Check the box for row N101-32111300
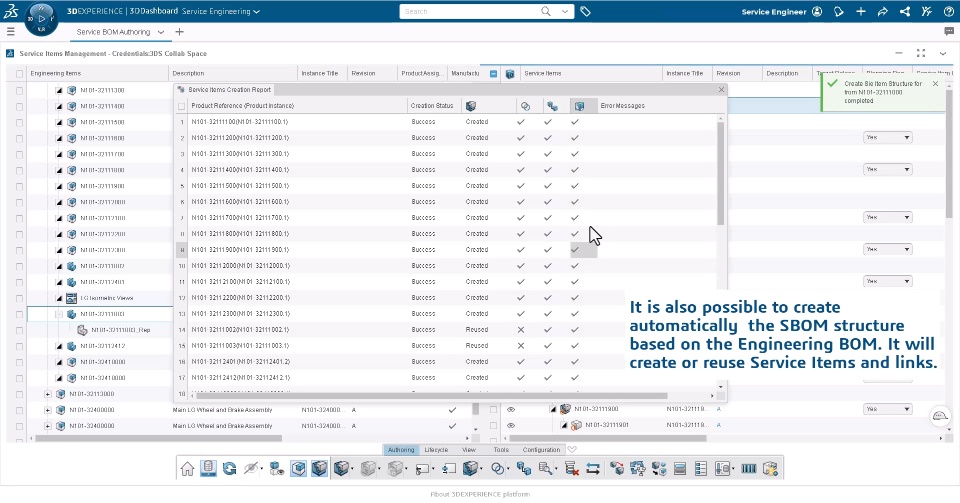Screen dimensions: 960x503 tap(20, 90)
